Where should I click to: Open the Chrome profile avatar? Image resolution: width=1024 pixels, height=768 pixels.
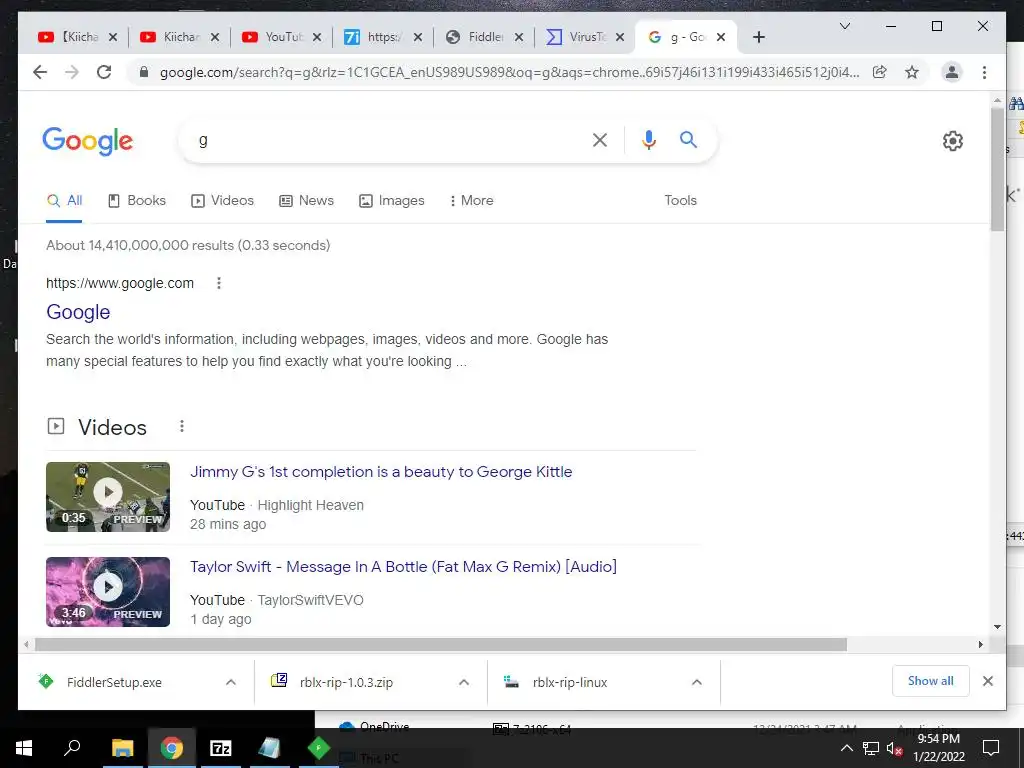(x=952, y=72)
